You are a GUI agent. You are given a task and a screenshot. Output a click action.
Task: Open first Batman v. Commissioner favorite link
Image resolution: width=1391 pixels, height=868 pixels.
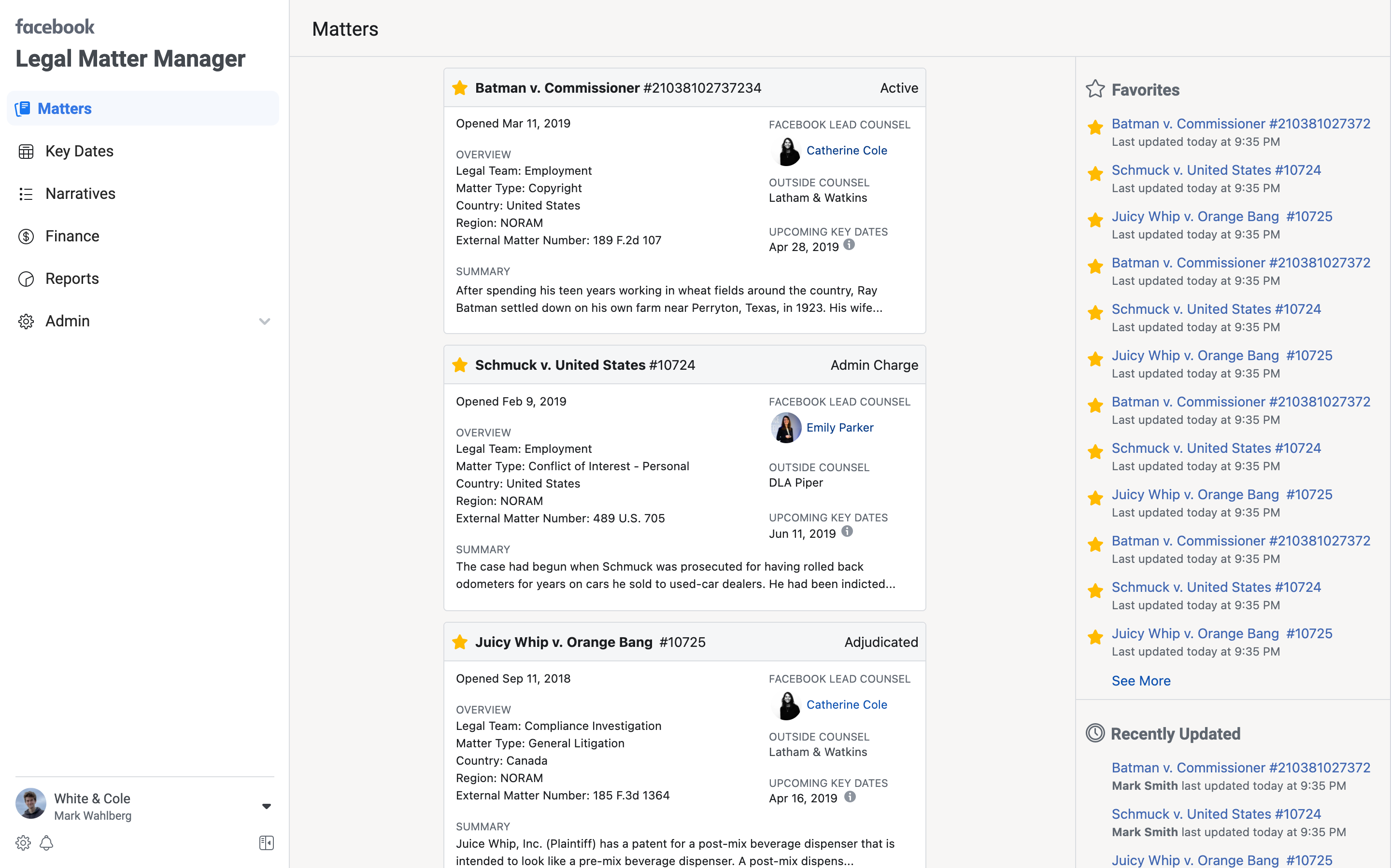pos(1240,124)
